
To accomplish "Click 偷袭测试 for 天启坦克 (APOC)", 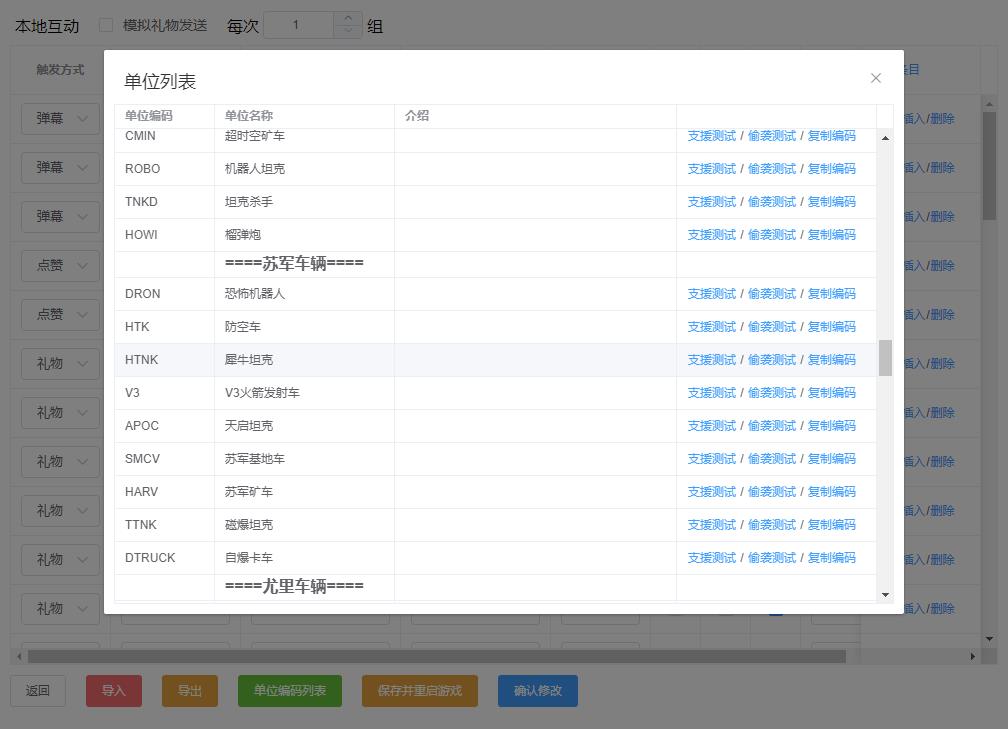I will [x=771, y=426].
